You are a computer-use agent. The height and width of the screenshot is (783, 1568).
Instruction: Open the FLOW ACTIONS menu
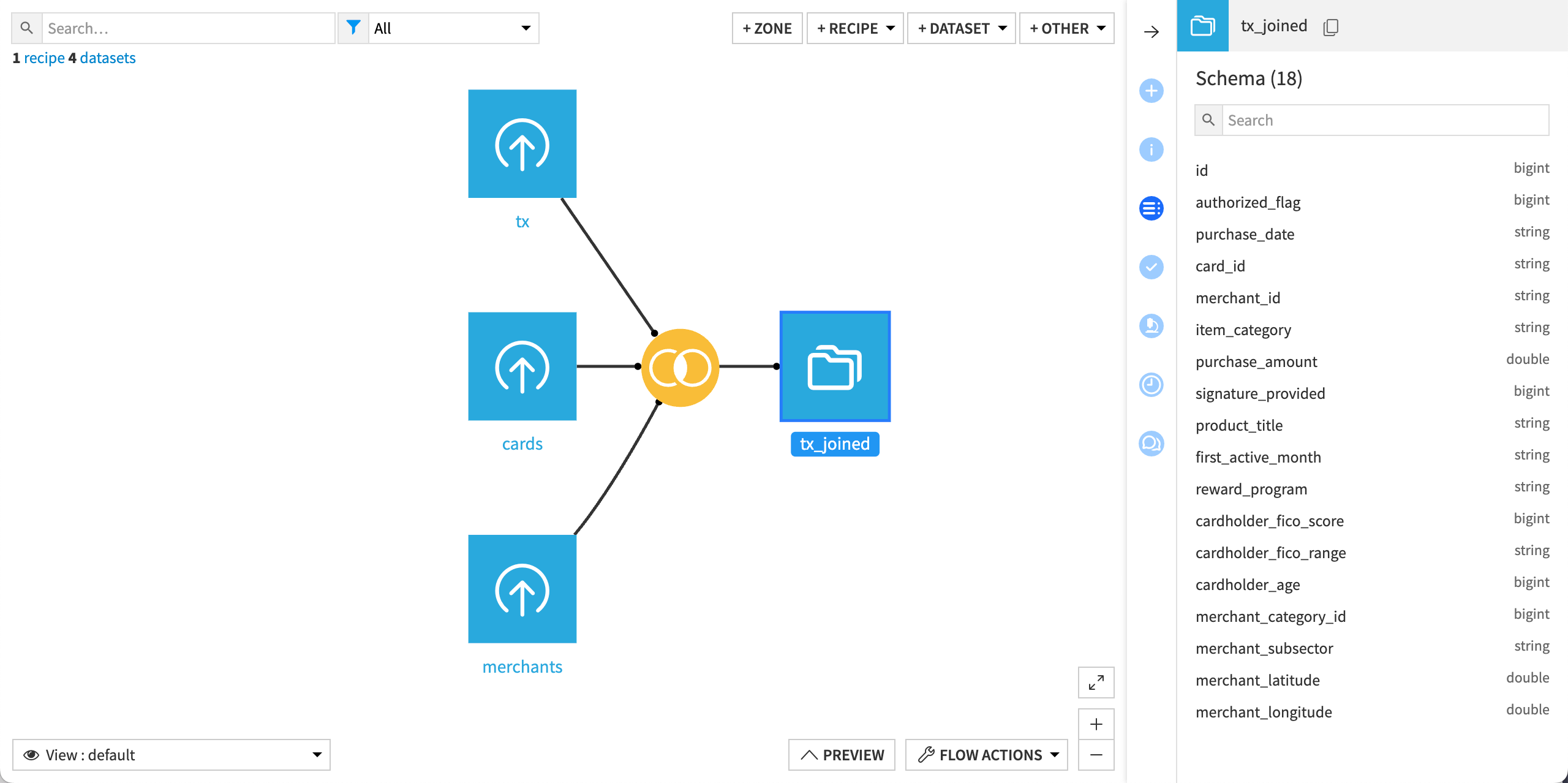986,755
